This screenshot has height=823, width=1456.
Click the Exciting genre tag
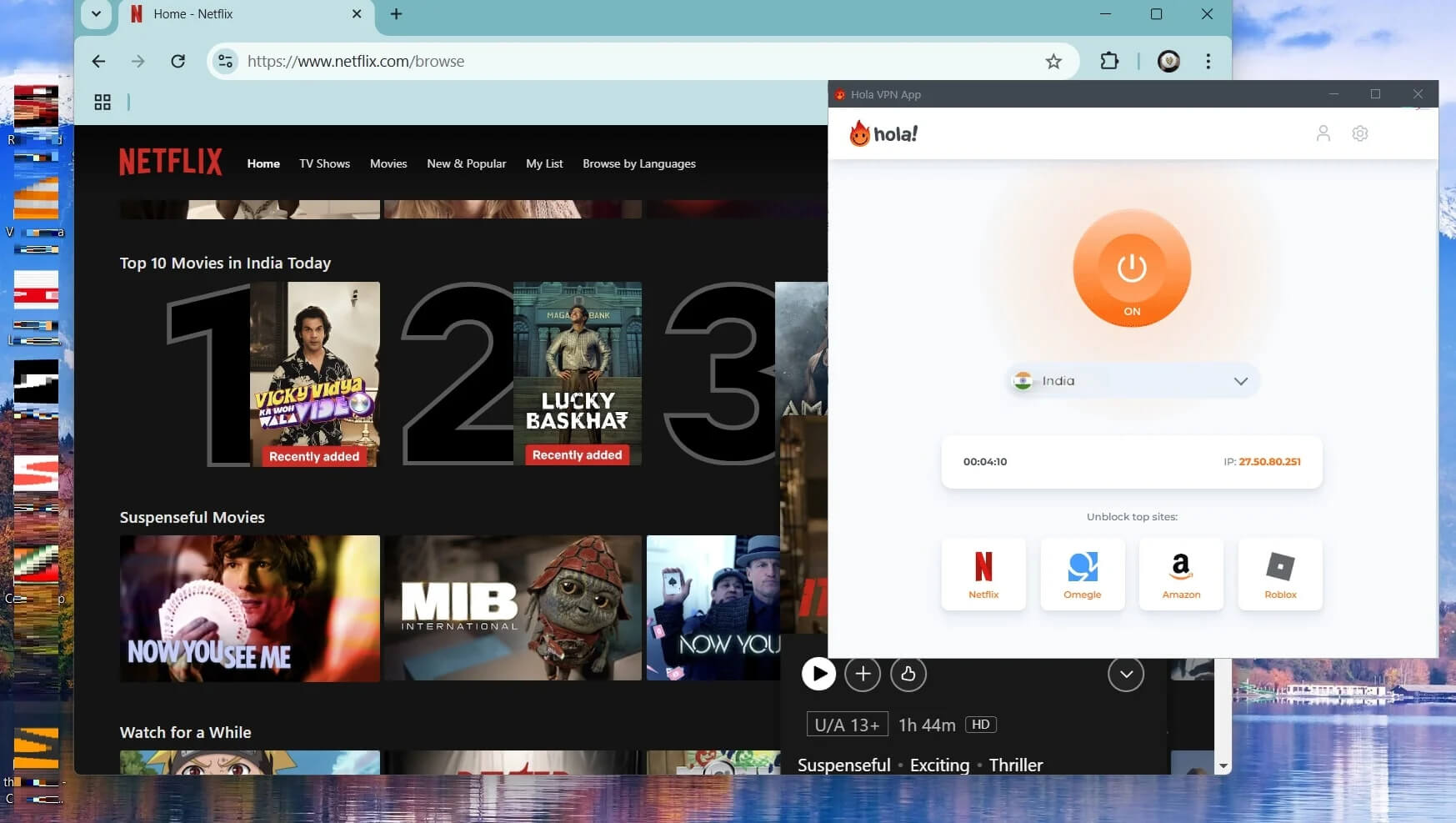(940, 765)
